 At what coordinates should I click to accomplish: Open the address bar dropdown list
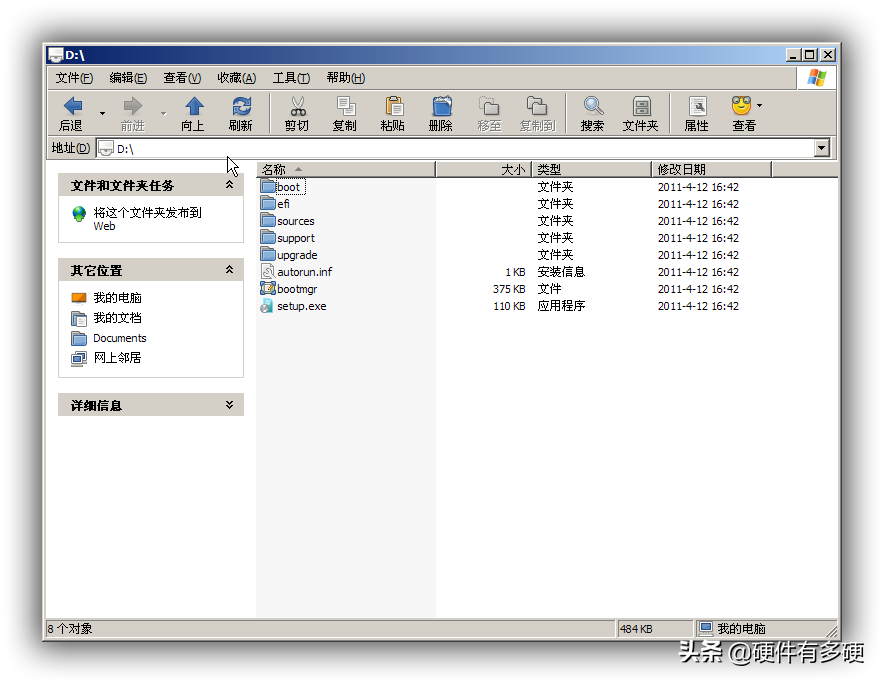[822, 148]
